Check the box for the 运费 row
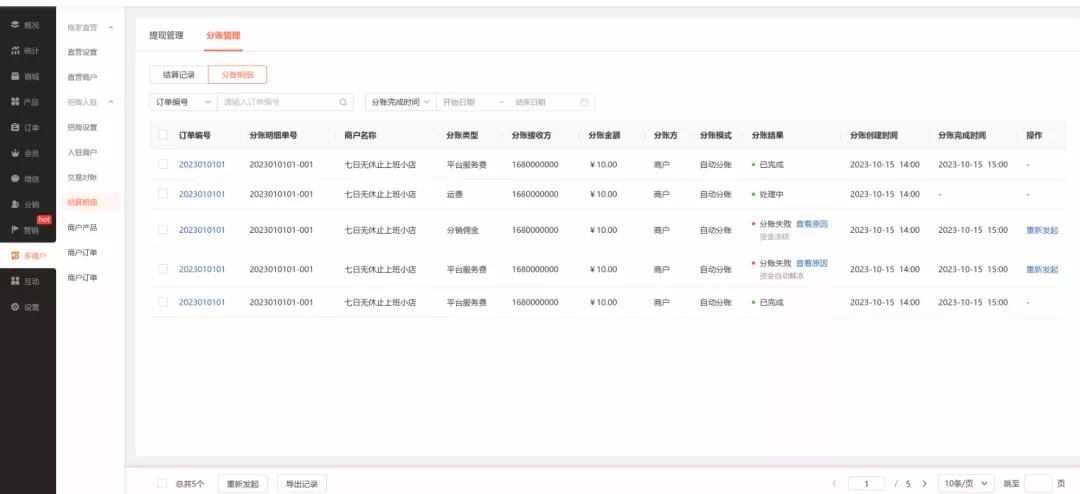Screen dimensions: 1080x494 [163, 194]
